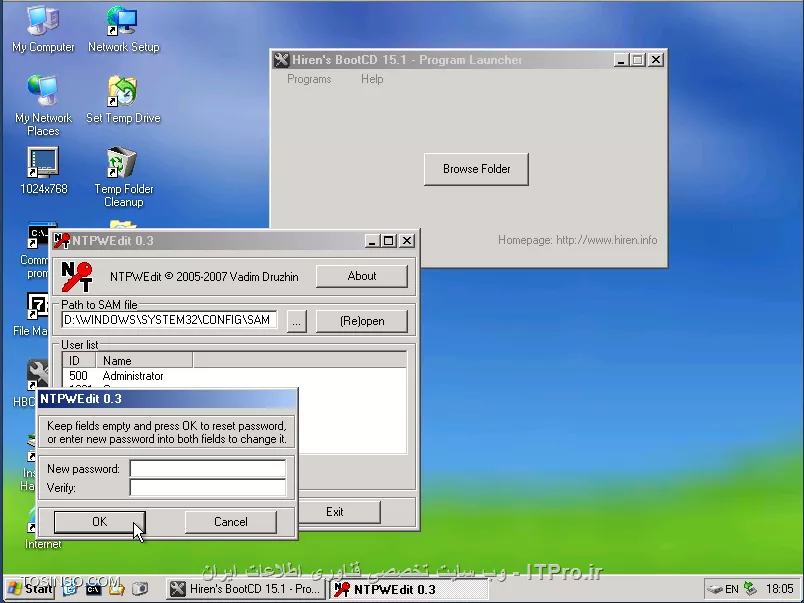Viewport: 804px width, 603px height.
Task: Click the camera quick launch icon
Action: click(x=139, y=589)
